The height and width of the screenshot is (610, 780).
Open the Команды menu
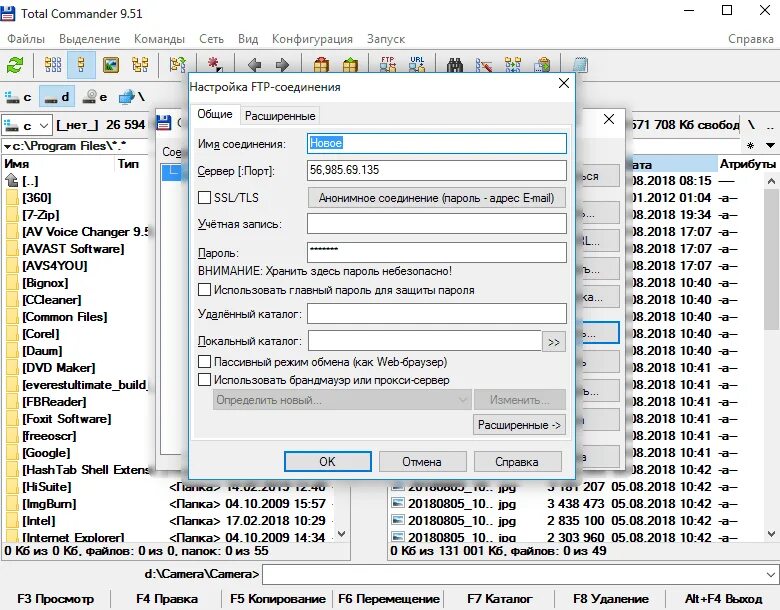coord(159,39)
